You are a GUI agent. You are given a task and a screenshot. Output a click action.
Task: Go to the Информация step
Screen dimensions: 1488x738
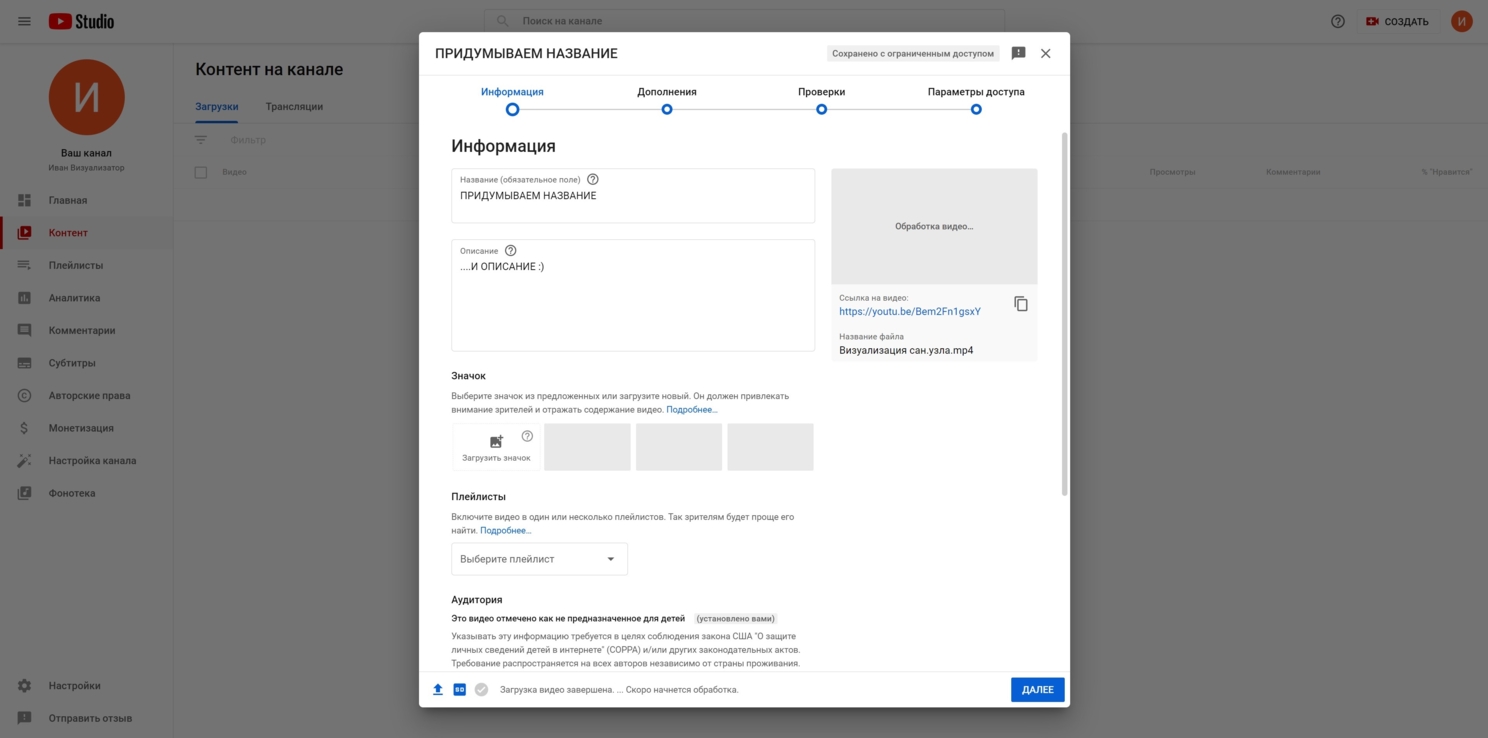pyautogui.click(x=512, y=99)
